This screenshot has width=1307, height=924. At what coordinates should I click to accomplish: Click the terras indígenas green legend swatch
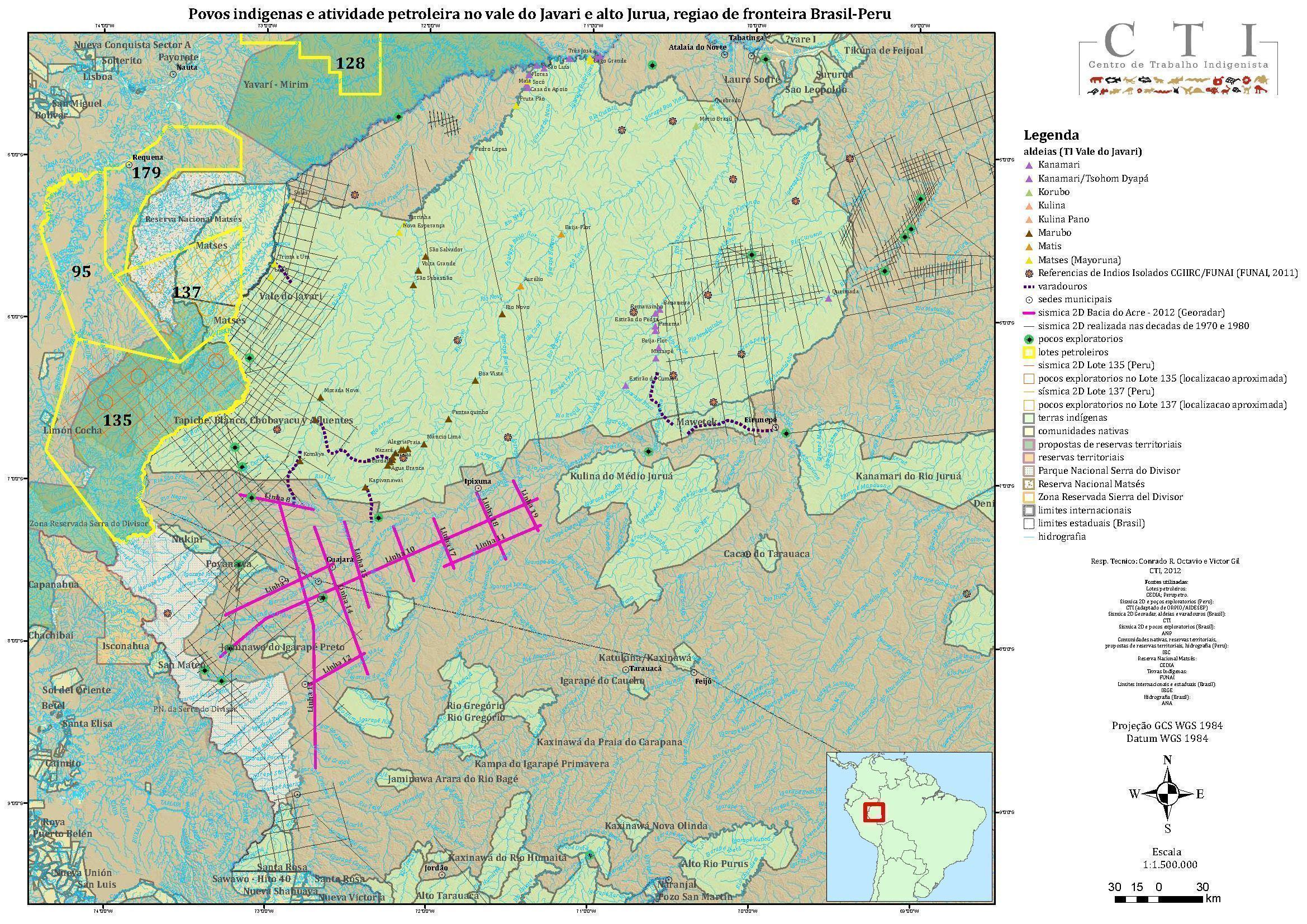click(1028, 418)
